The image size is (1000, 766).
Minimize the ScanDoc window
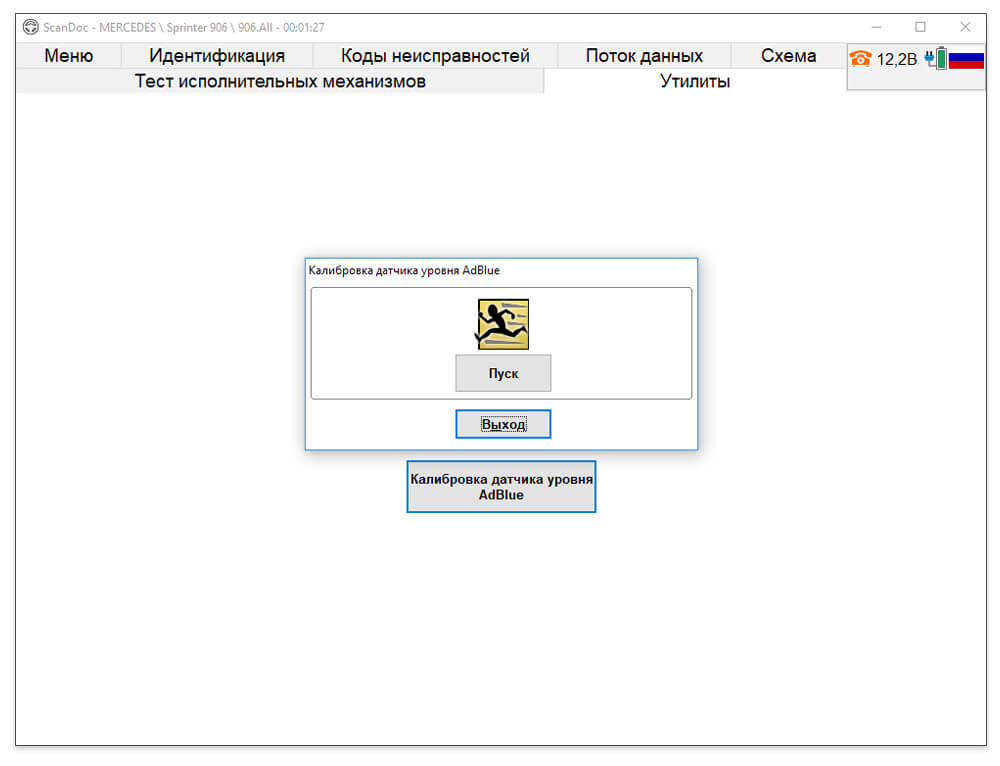[876, 27]
